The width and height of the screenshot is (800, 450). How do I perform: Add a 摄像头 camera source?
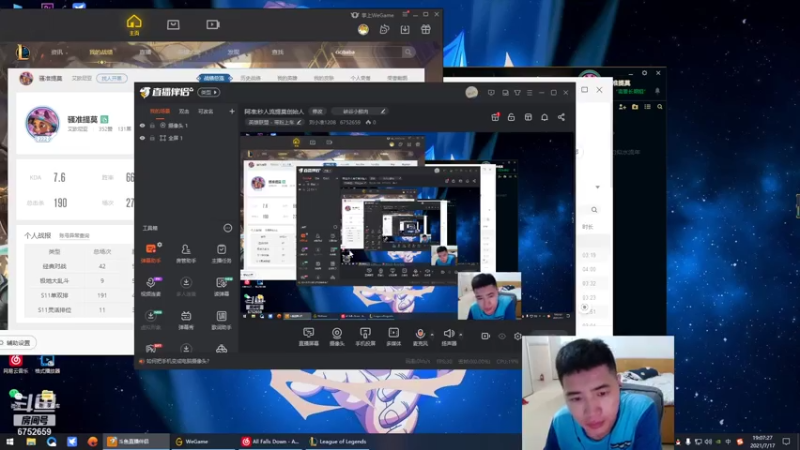click(x=337, y=337)
